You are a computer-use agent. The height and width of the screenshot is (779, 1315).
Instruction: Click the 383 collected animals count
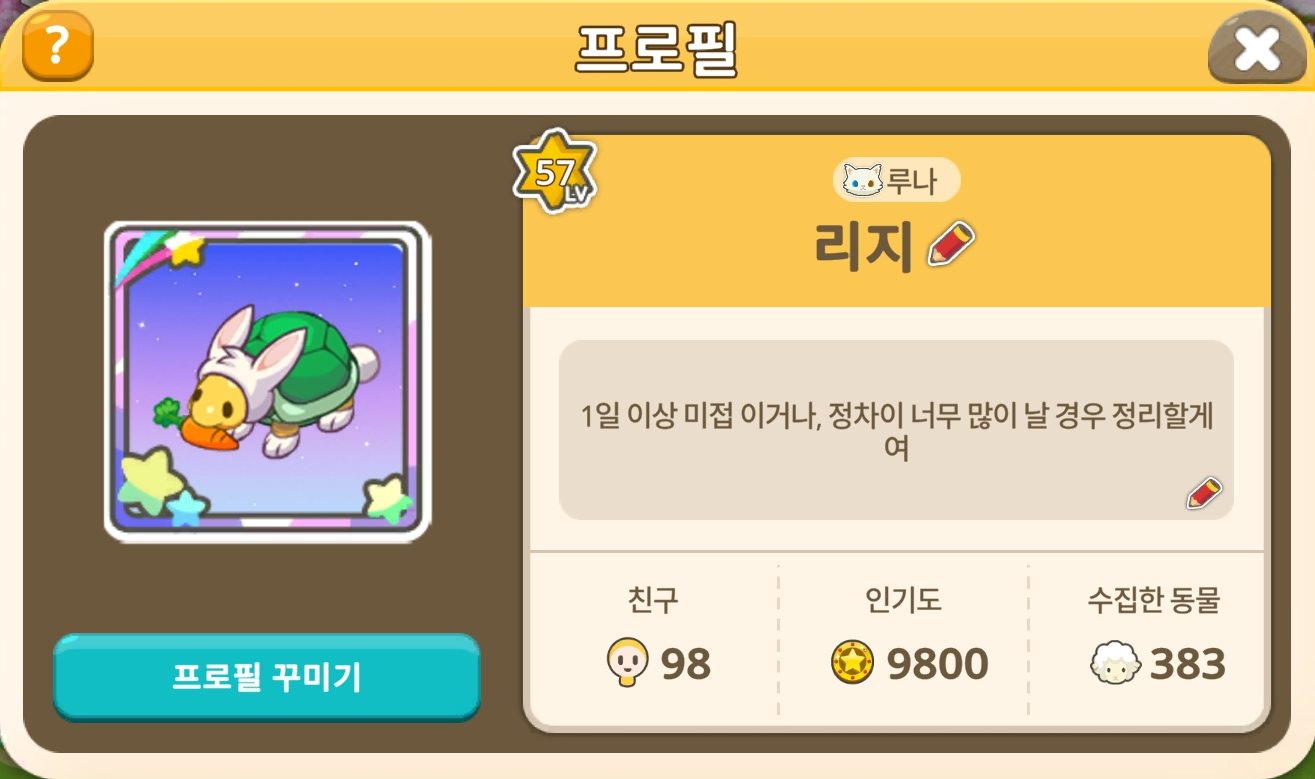tap(1188, 664)
